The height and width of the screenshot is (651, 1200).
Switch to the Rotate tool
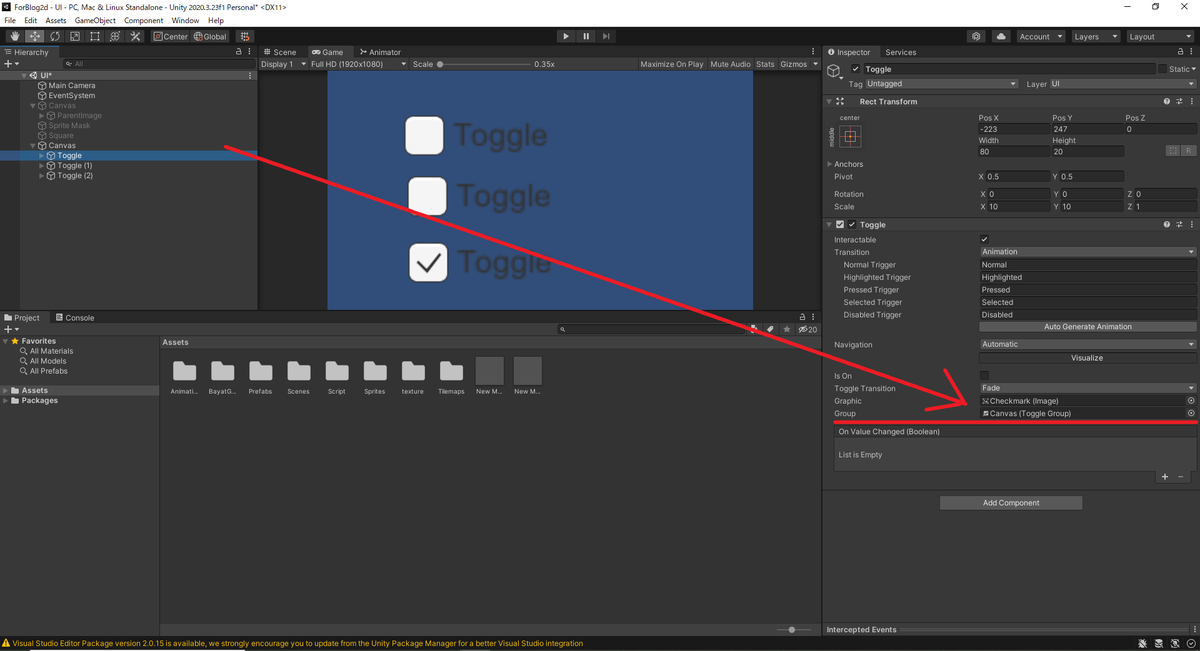(54, 36)
